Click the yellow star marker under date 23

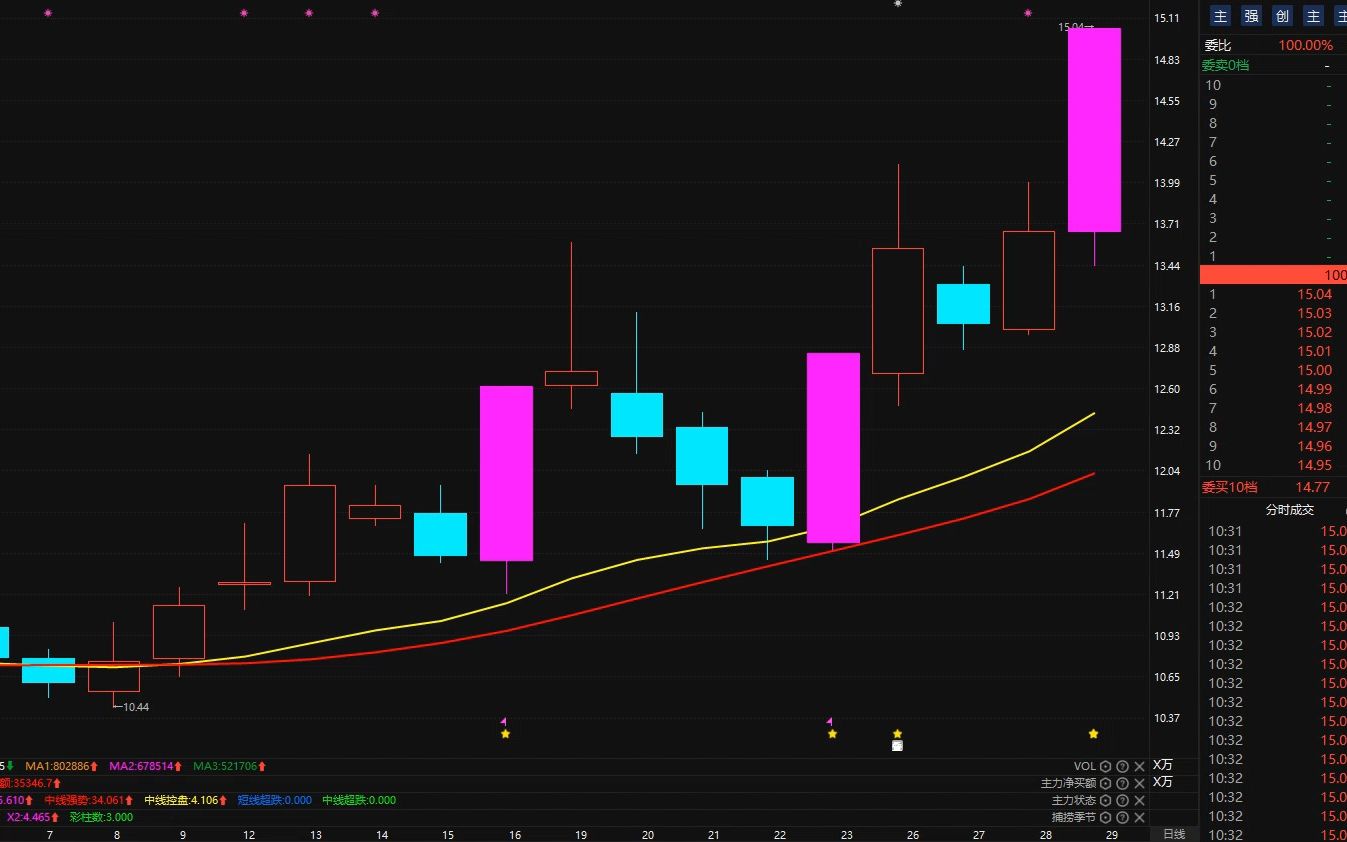click(x=833, y=734)
